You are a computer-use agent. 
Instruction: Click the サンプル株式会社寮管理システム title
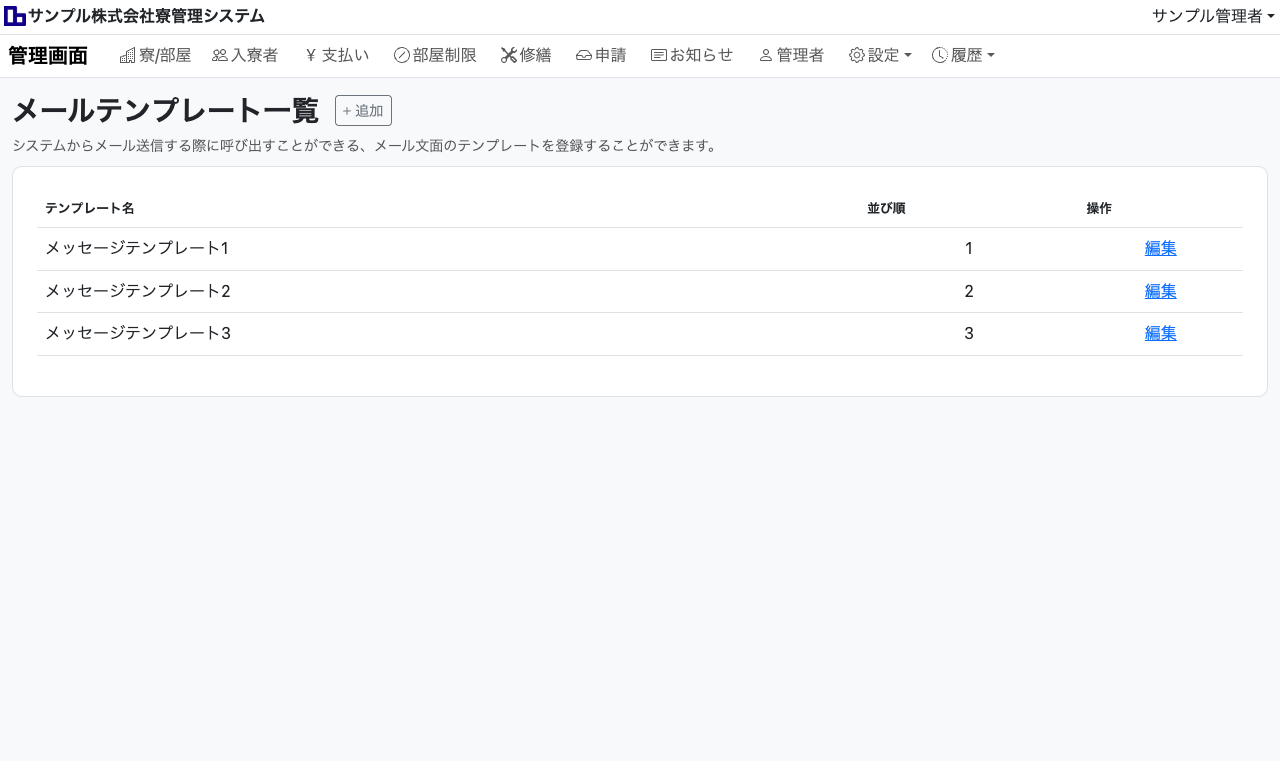pos(146,16)
